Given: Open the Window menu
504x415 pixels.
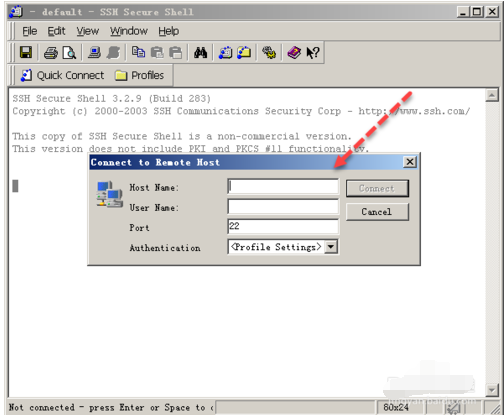Looking at the screenshot, I should coord(129,31).
